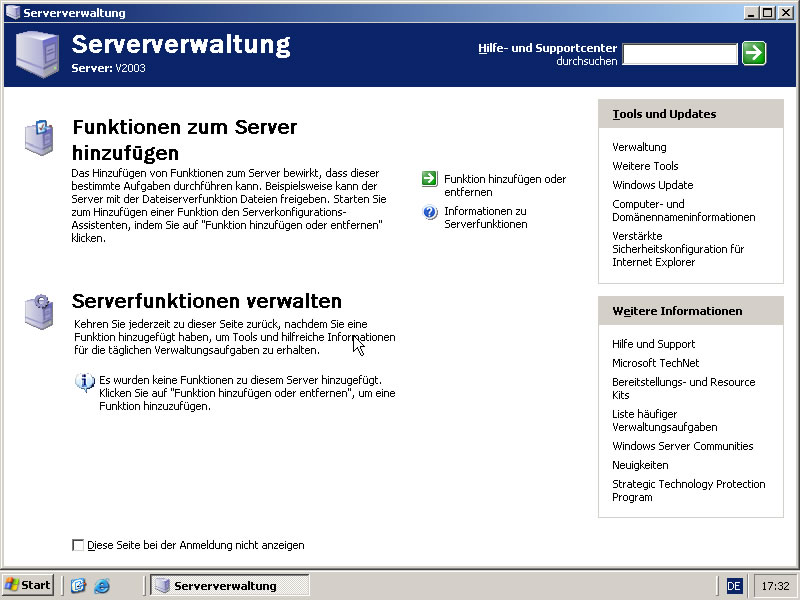Open the Windows Start menu

(x=28, y=586)
